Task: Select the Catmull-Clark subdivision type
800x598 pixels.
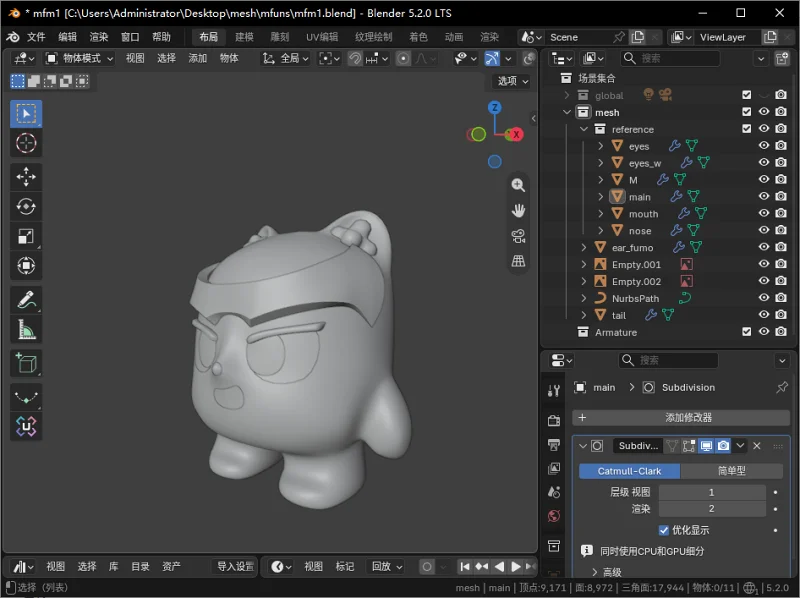Action: point(629,471)
